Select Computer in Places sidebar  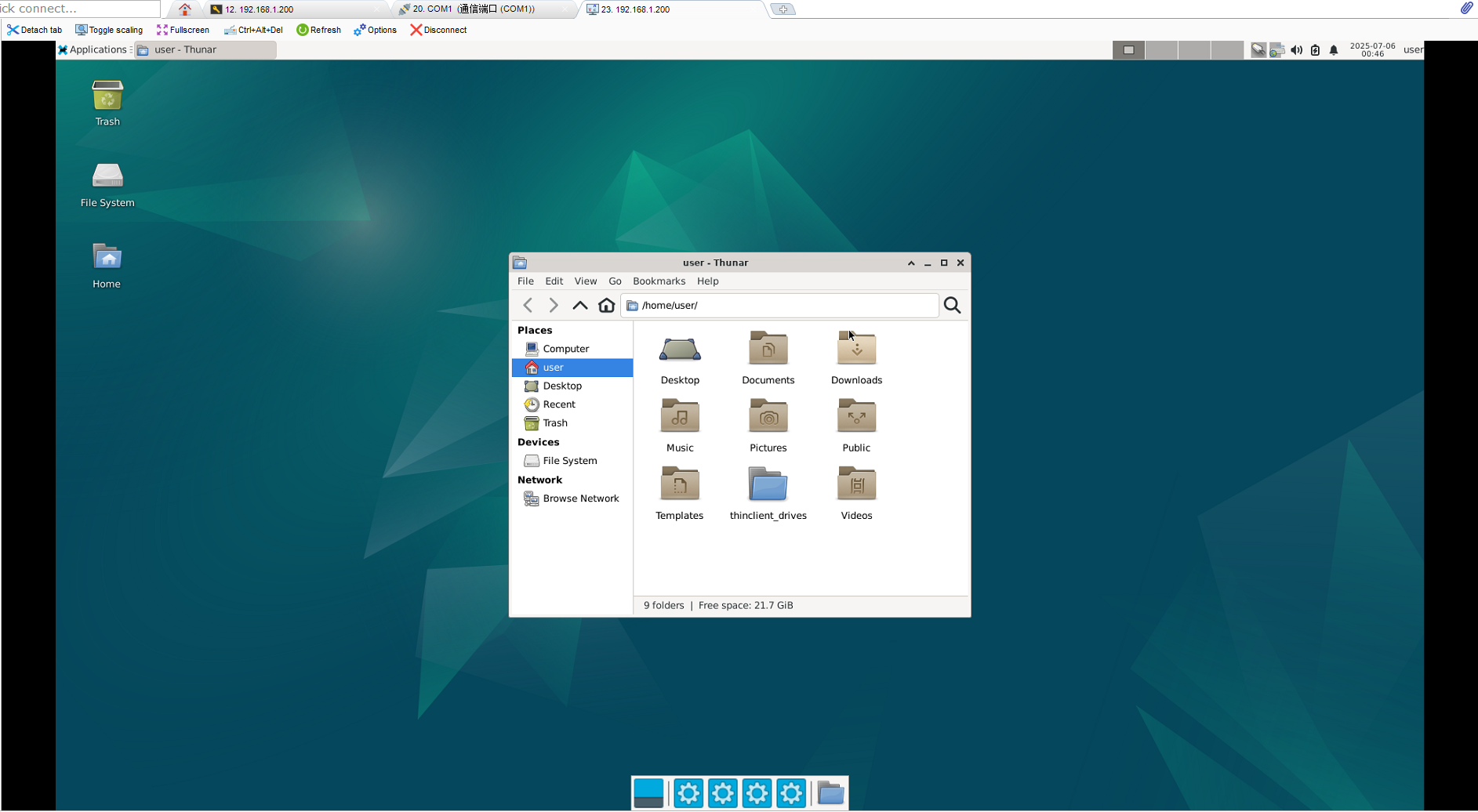pyautogui.click(x=572, y=349)
